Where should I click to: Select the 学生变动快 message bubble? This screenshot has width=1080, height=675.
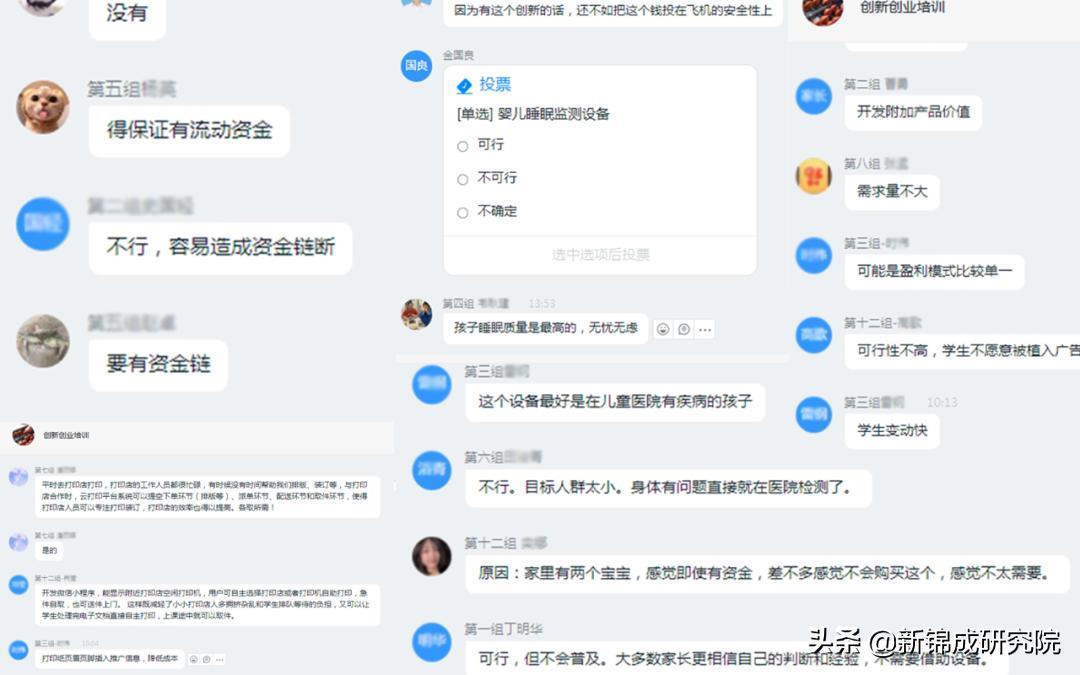[892, 430]
